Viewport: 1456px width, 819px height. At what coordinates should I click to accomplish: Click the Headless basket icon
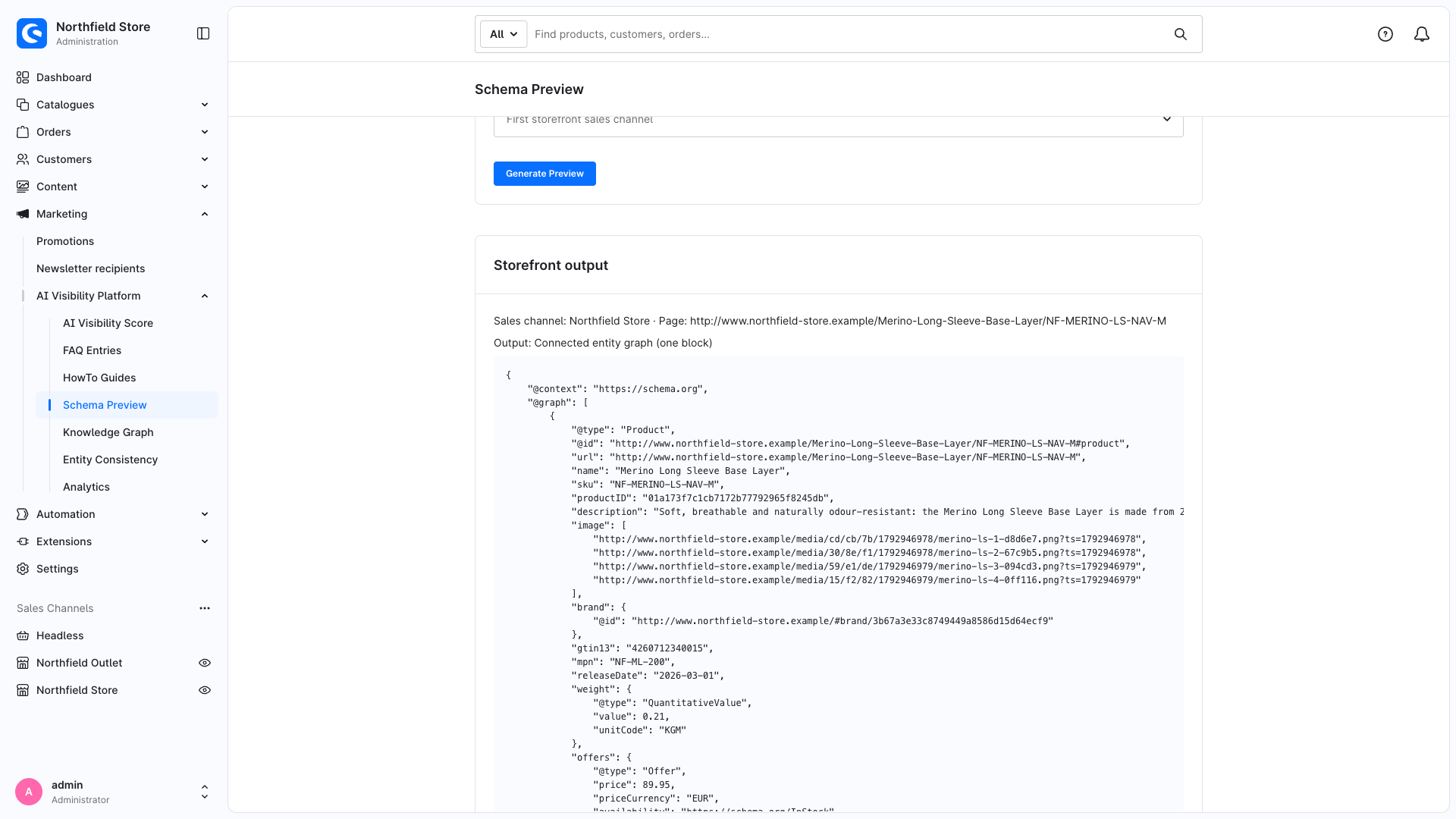(23, 635)
